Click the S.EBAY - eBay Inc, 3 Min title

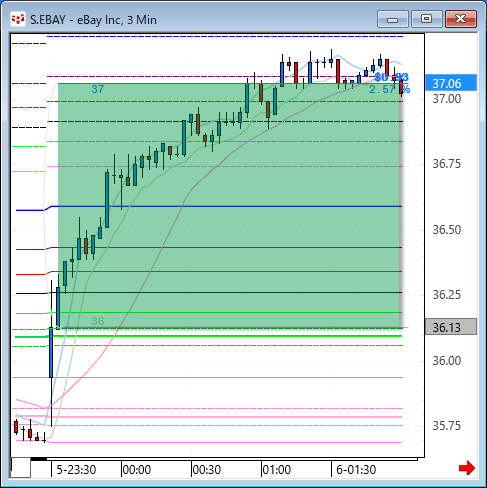coord(93,20)
